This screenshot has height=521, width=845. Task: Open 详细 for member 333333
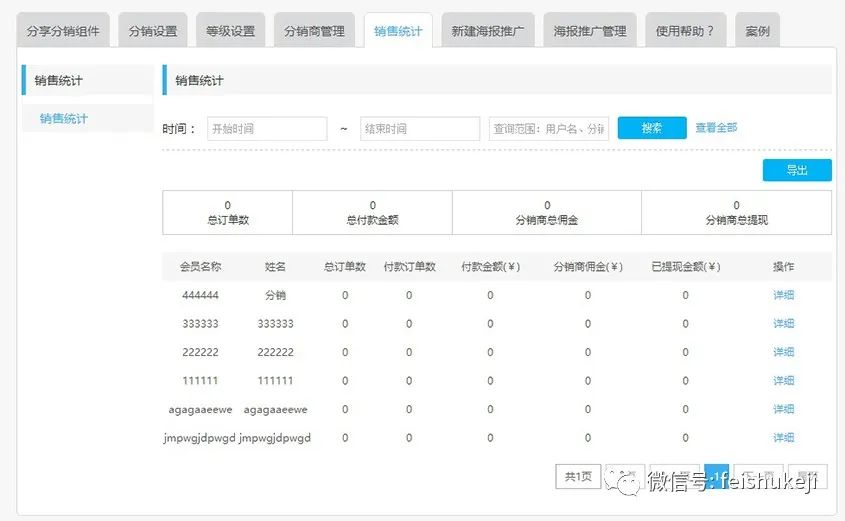tap(784, 323)
